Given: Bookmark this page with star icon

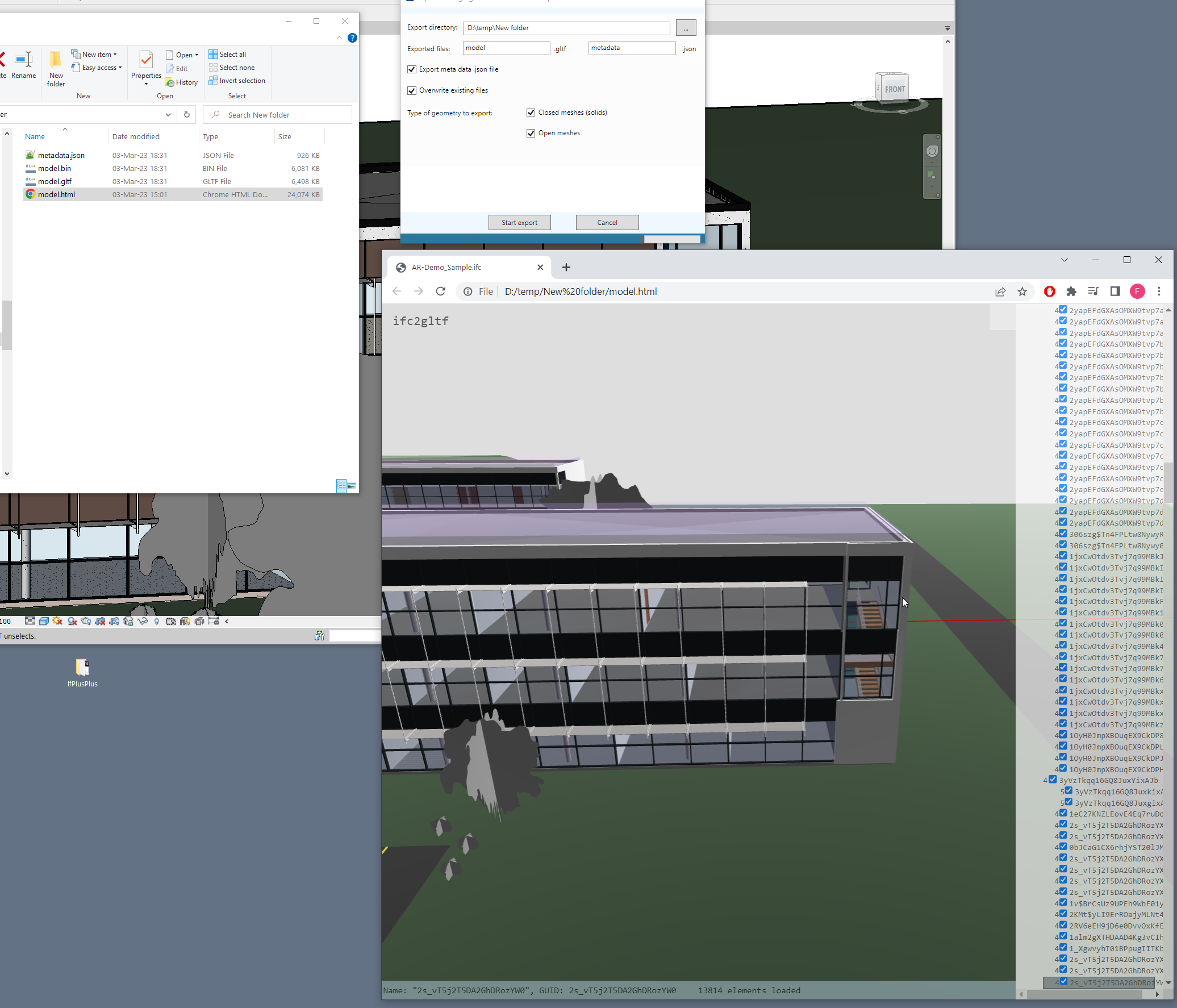Looking at the screenshot, I should coord(1022,291).
